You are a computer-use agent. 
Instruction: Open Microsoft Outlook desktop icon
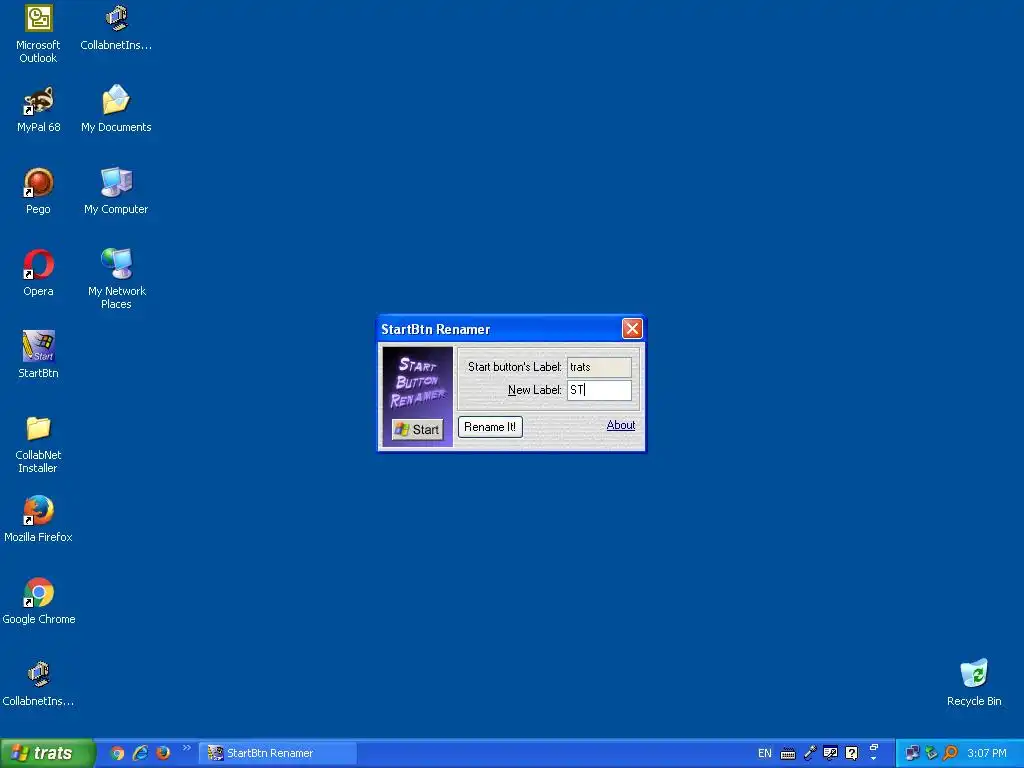pyautogui.click(x=38, y=33)
